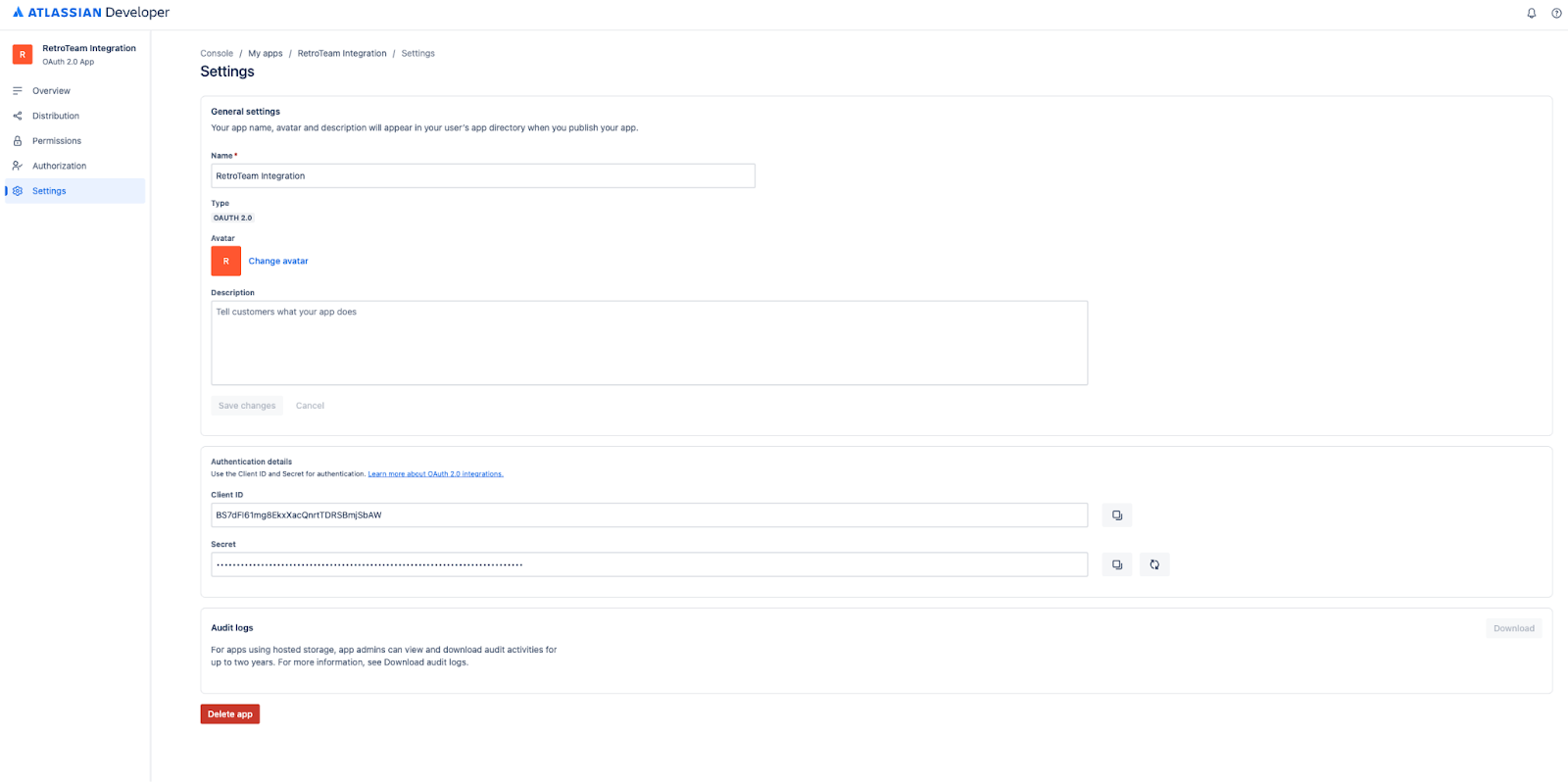Click RetroTeam Integration breadcrumb link
Viewport: 1568px width, 782px height.
pos(342,54)
